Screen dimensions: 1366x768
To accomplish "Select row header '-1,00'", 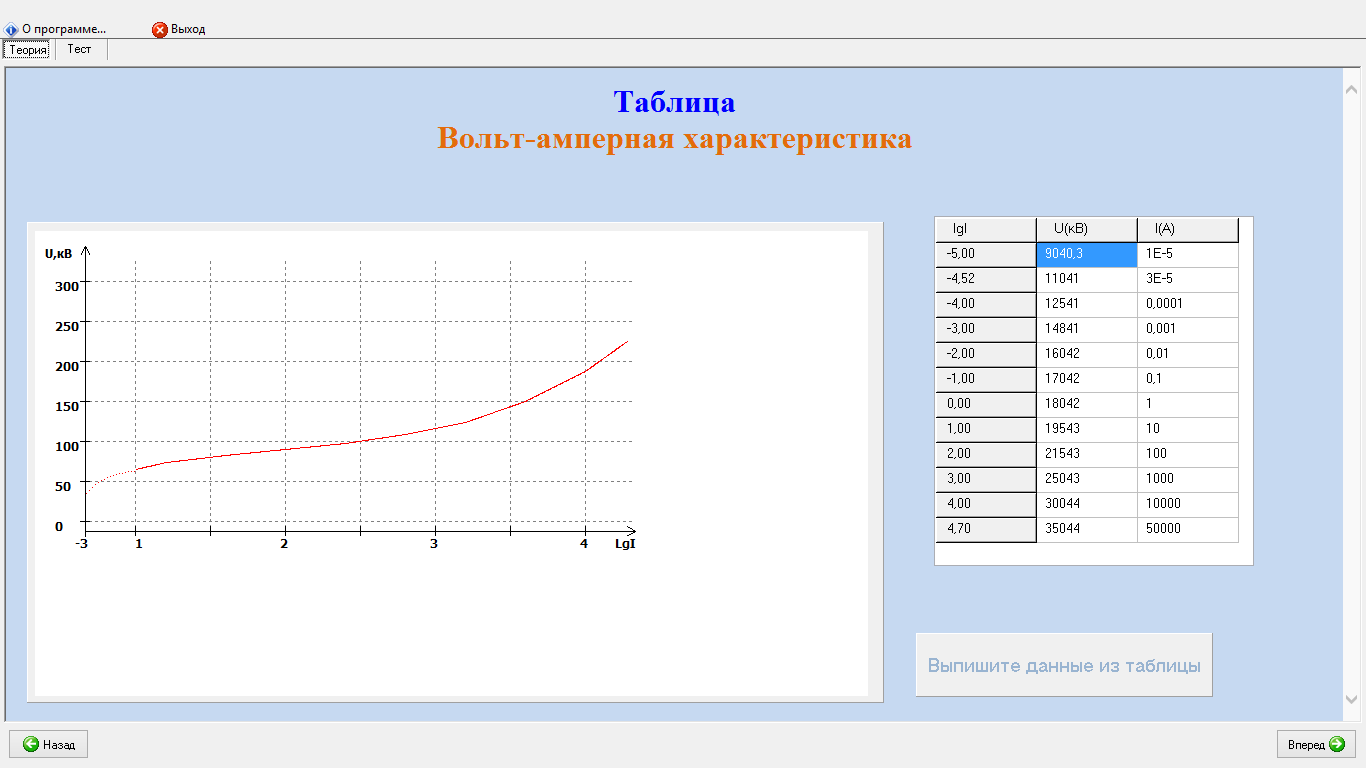I will [x=986, y=380].
